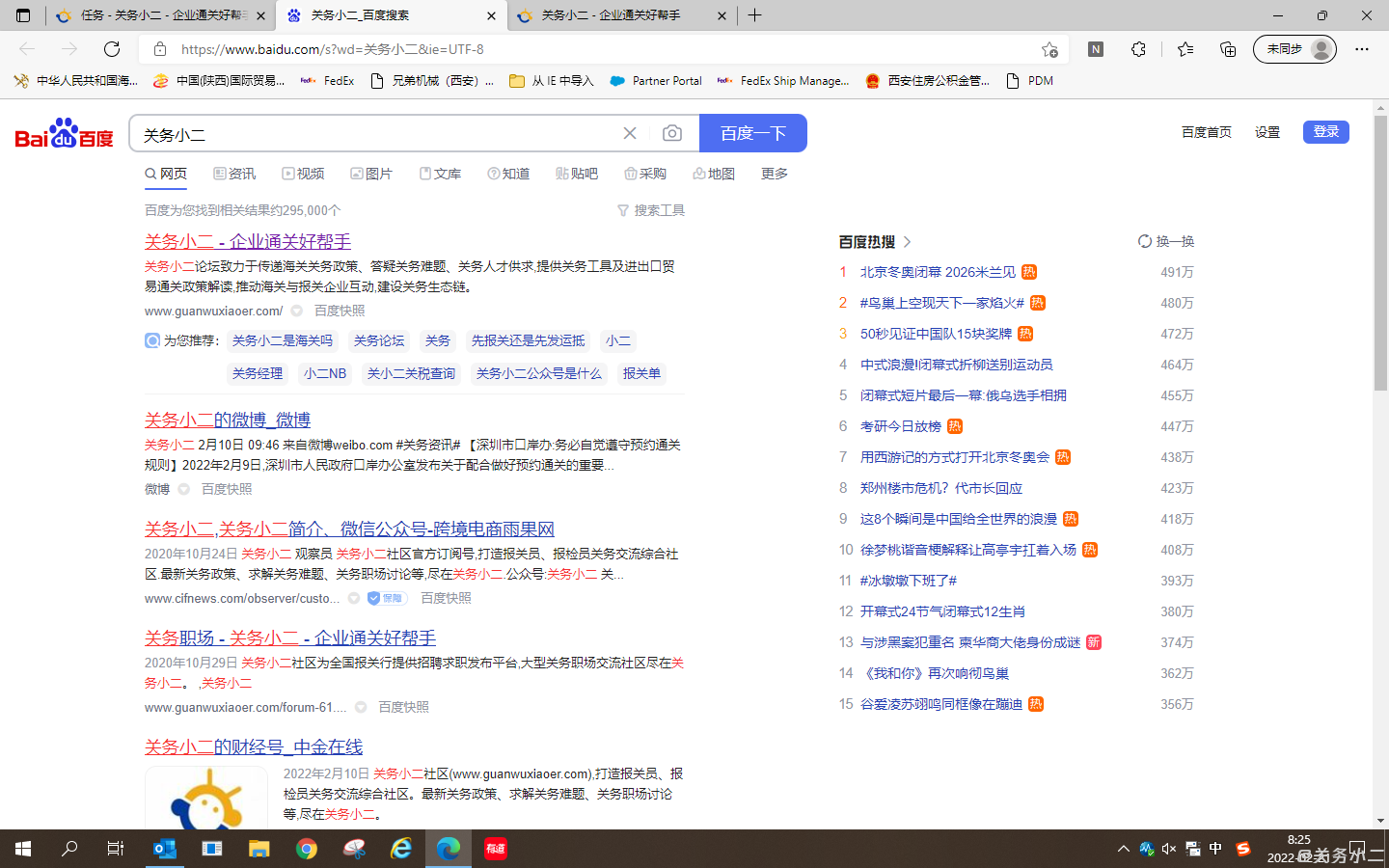Switch to the 地图 tab
This screenshot has width=1389, height=868.
[714, 174]
